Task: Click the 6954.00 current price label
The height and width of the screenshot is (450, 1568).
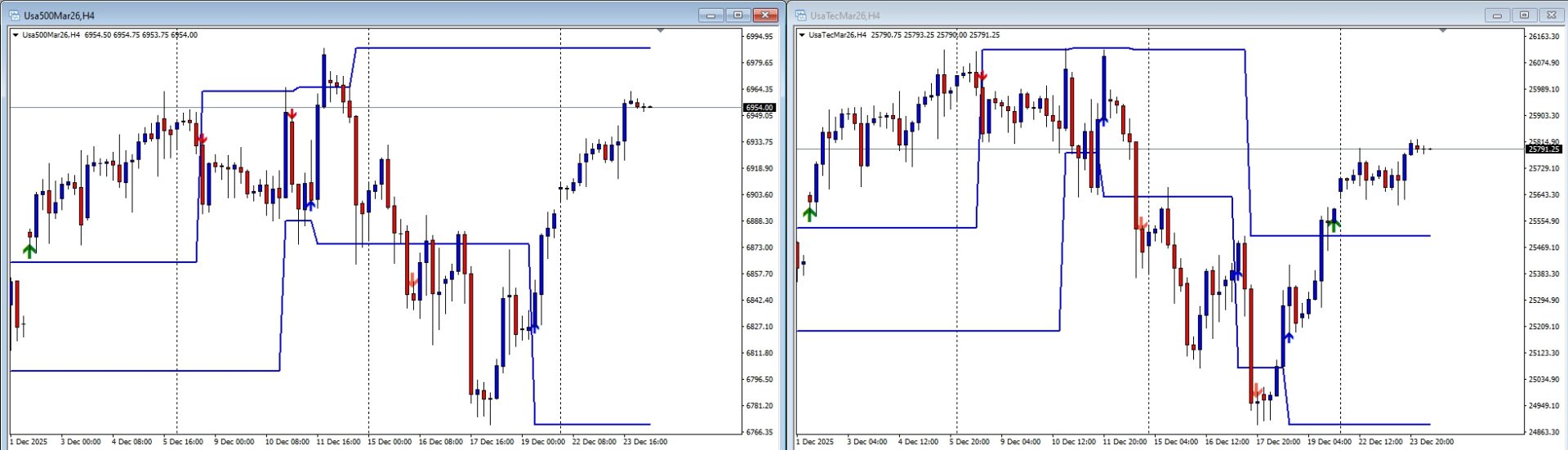Action: click(759, 108)
